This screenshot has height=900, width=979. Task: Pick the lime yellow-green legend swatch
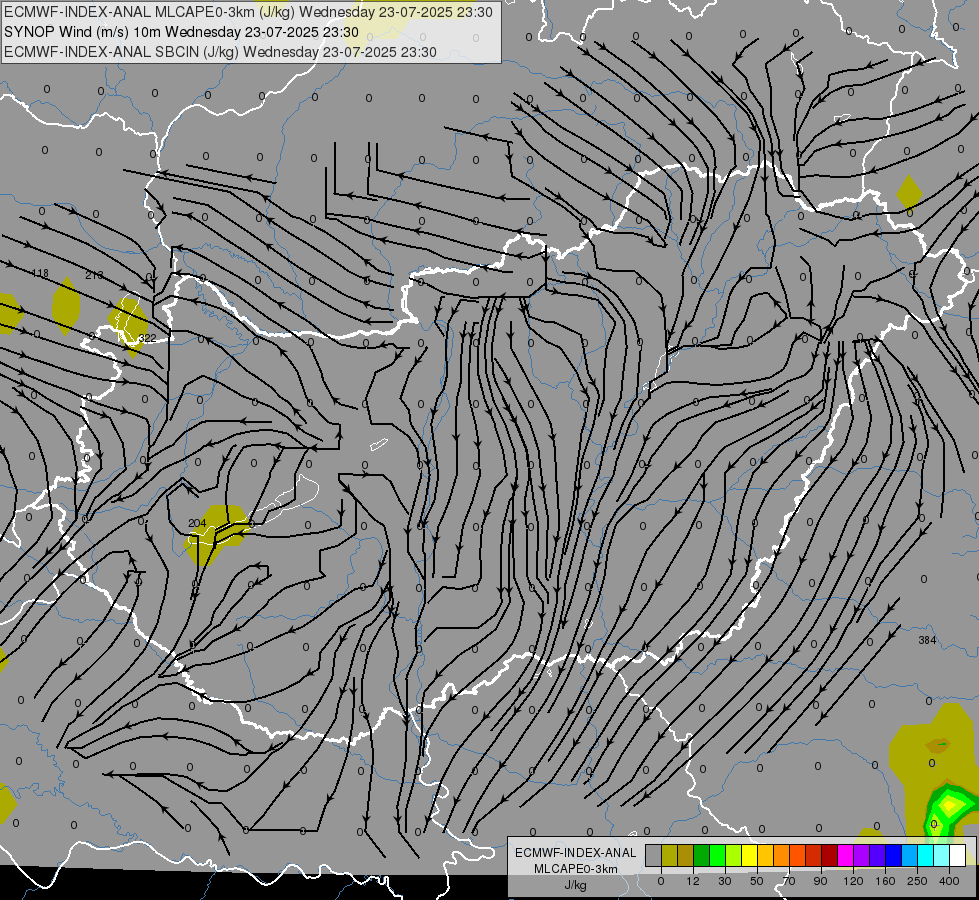[x=734, y=855]
